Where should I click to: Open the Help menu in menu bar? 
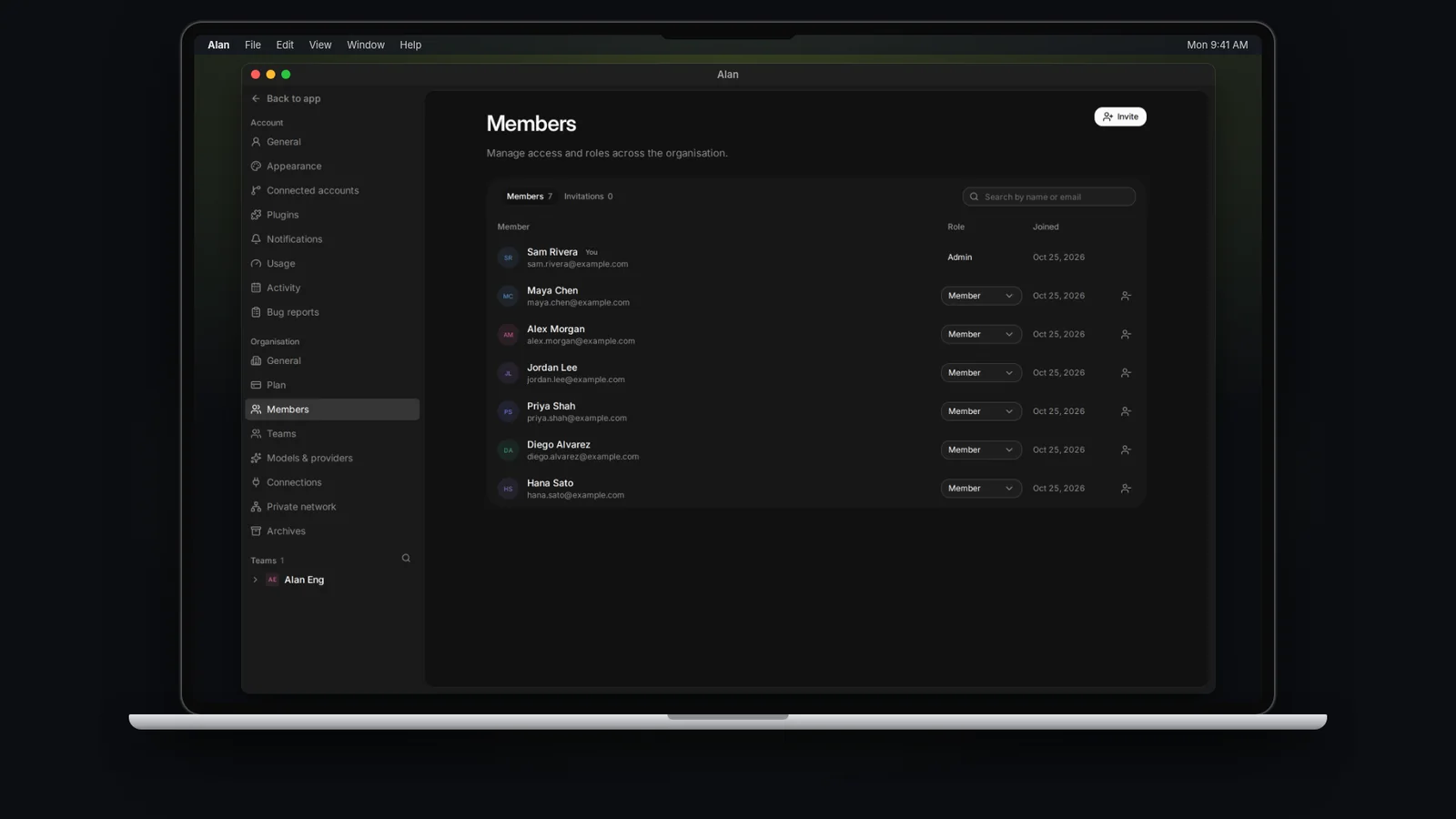click(x=410, y=45)
